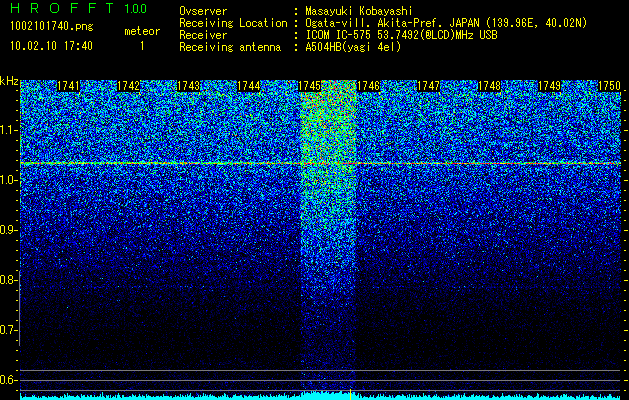
Task: Click the meteor count label
Action: [x=142, y=31]
